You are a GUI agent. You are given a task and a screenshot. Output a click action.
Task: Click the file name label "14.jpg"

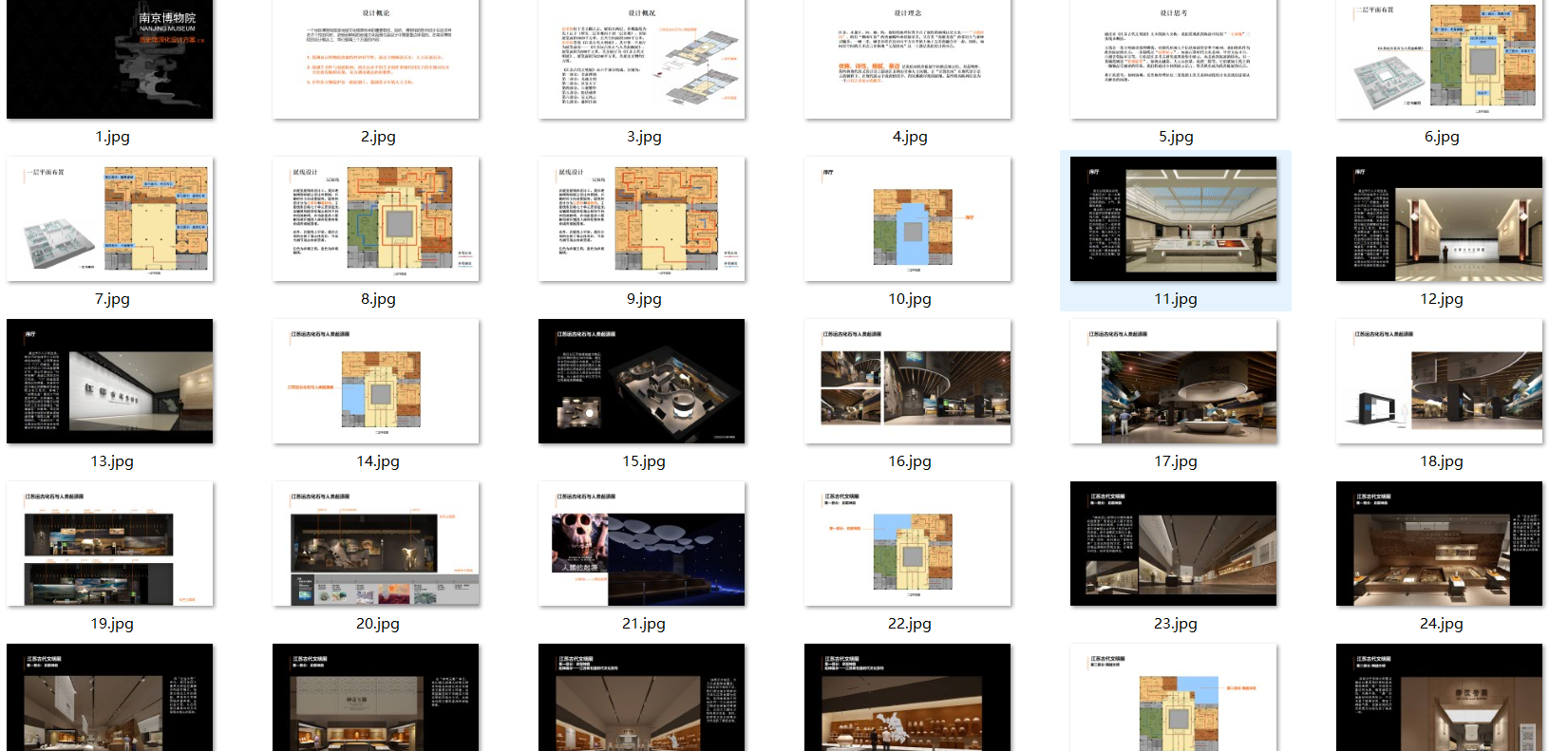click(378, 461)
